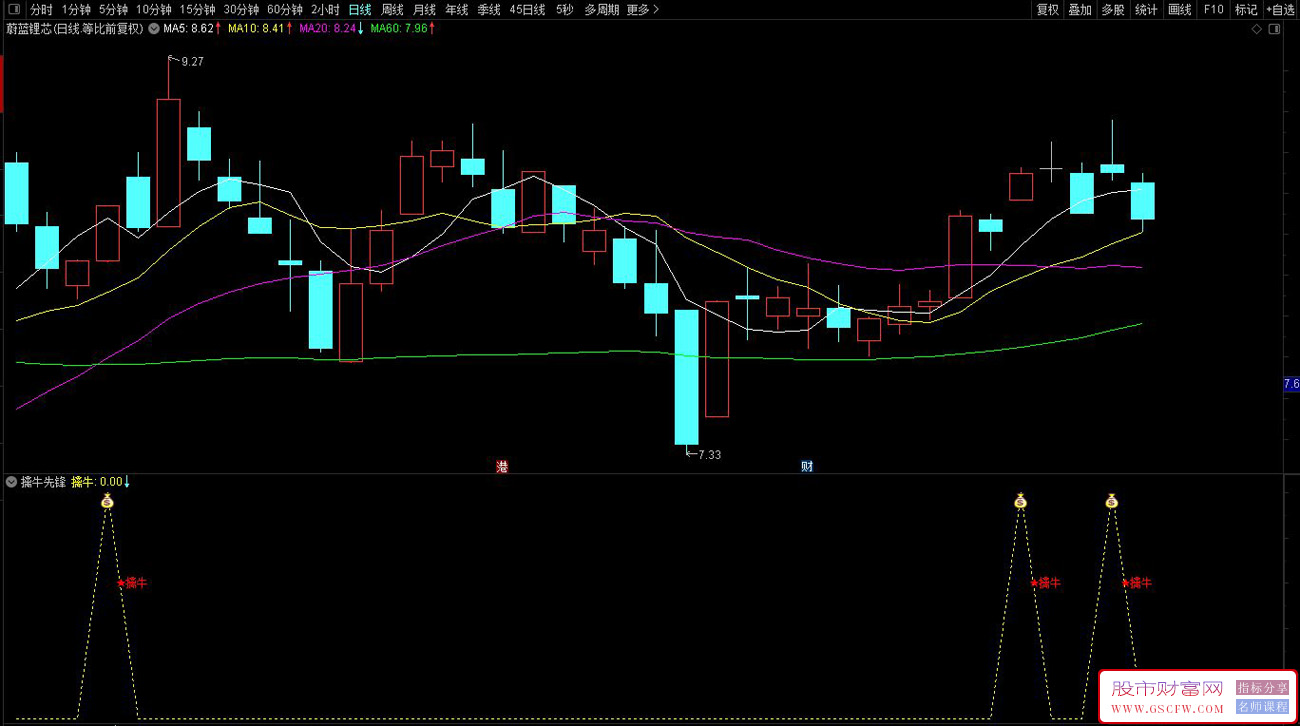
Task: Click the tall candle under 9.27
Action: click(168, 162)
